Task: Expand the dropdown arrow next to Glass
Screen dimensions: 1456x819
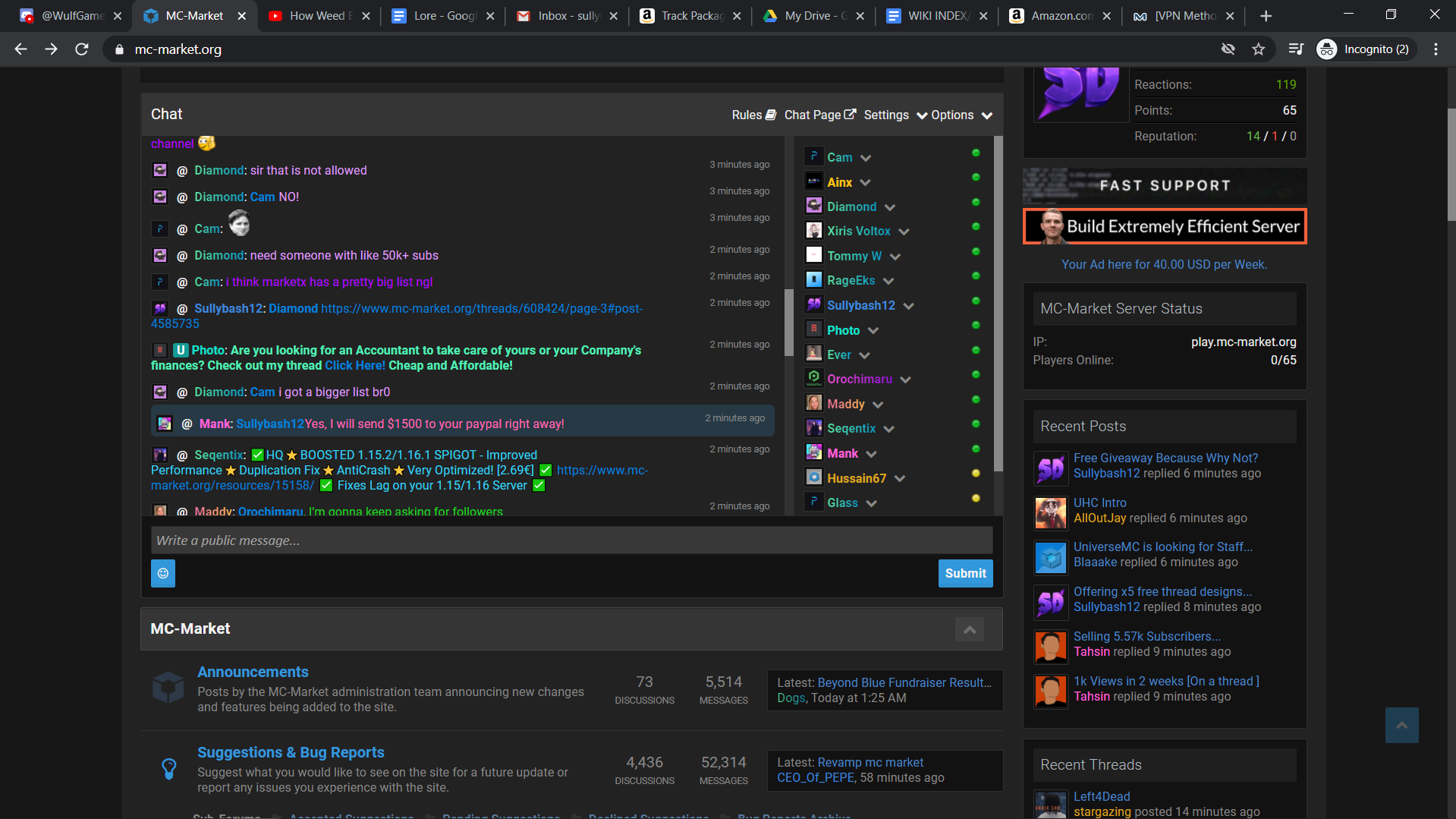Action: coord(872,504)
